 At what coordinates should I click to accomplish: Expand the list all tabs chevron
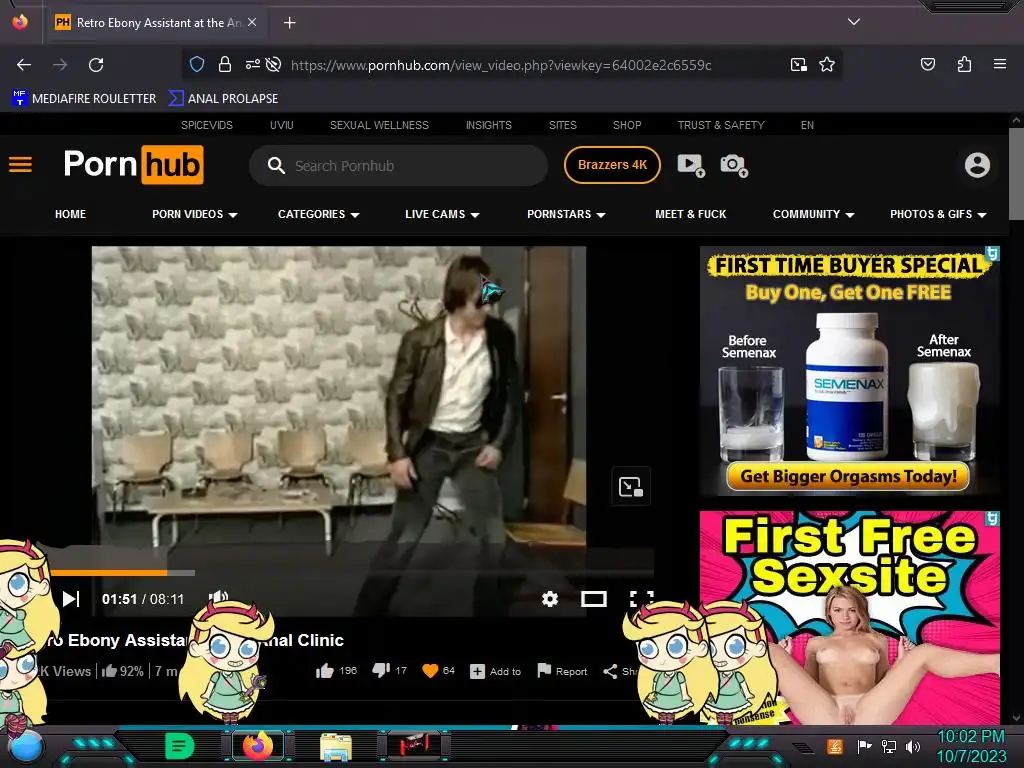[854, 22]
